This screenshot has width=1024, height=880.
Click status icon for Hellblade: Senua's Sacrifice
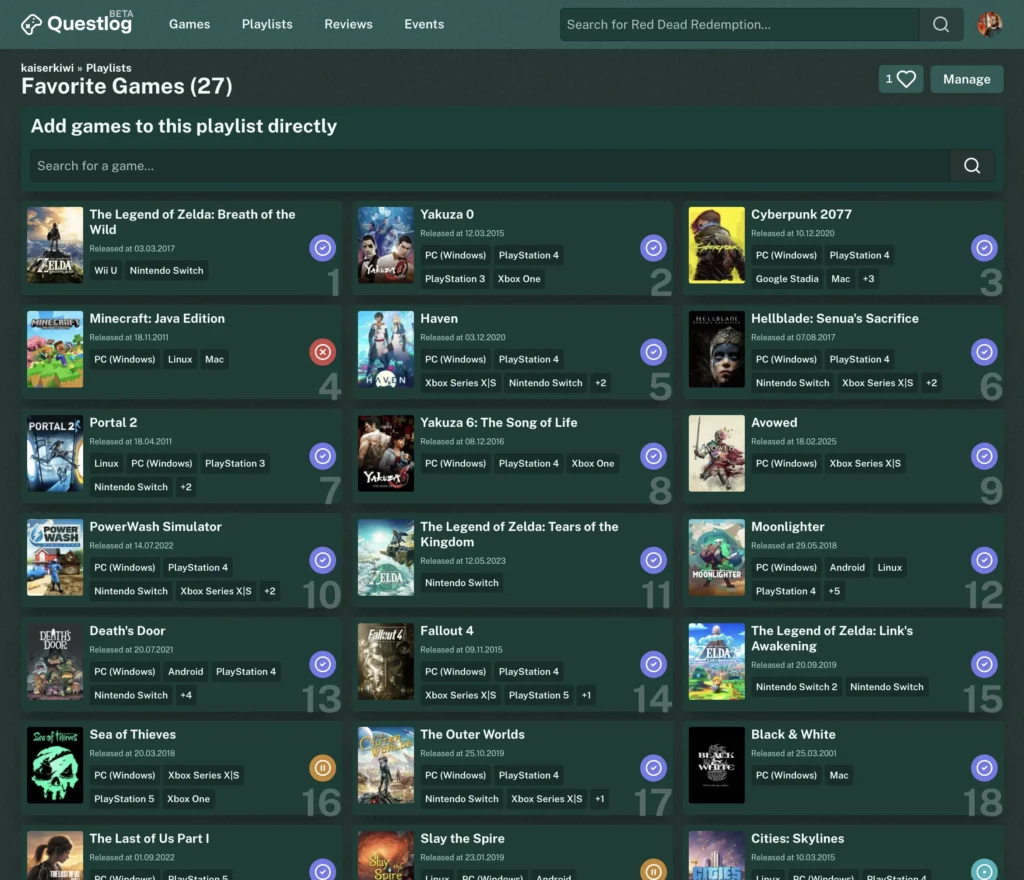click(x=984, y=352)
